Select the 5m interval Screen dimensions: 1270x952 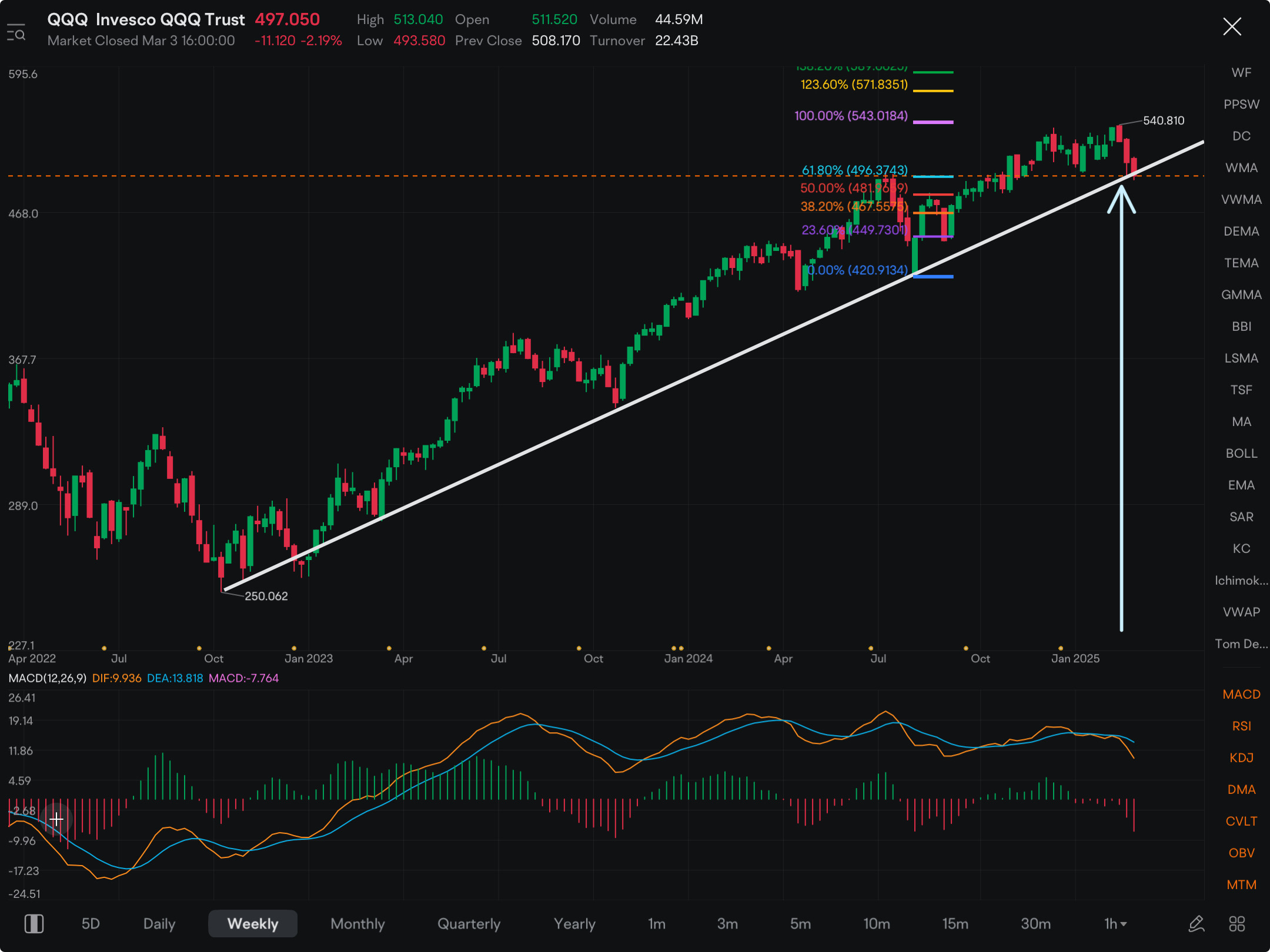pyautogui.click(x=800, y=924)
